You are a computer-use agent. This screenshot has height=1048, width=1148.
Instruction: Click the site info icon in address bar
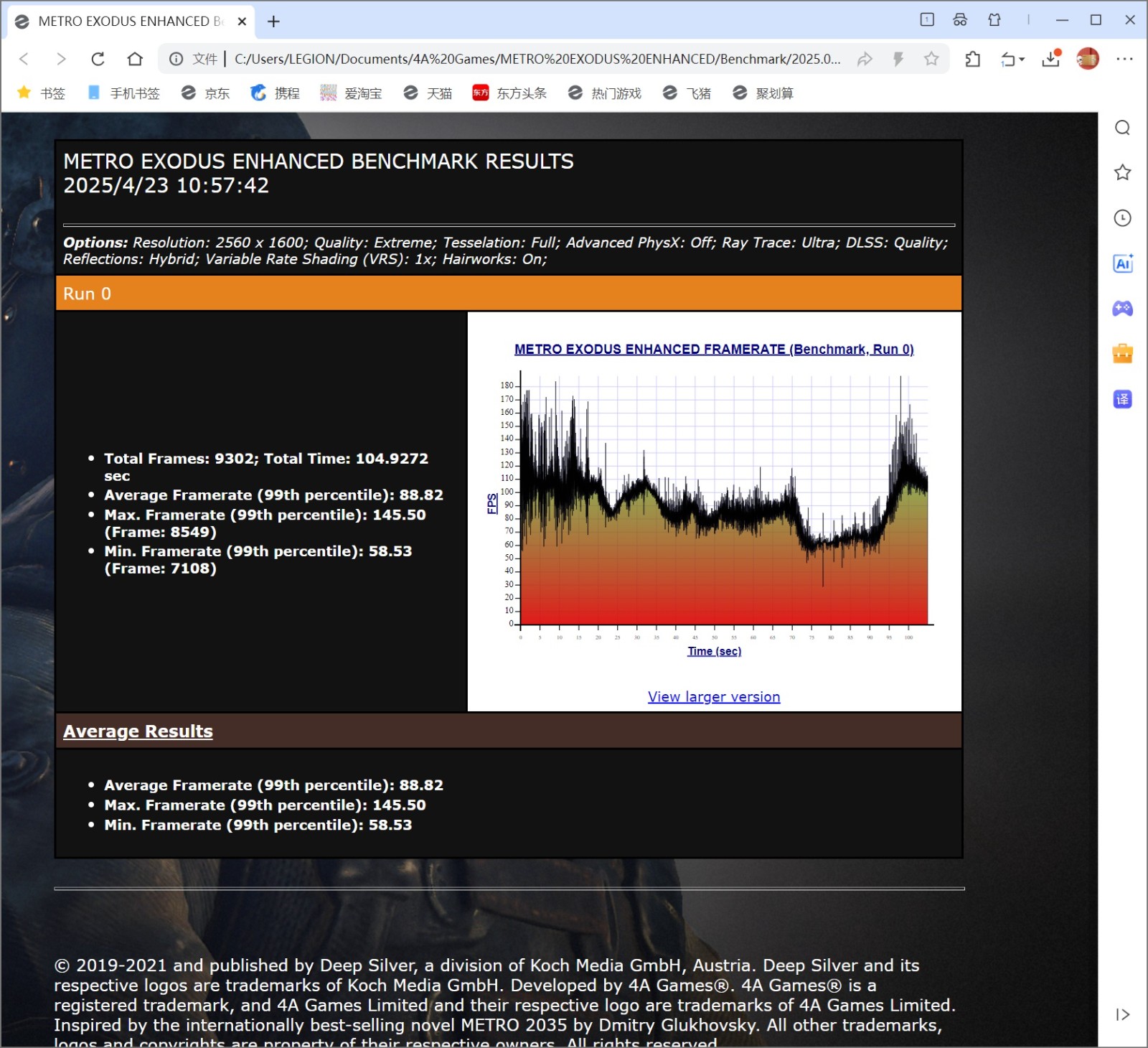(176, 59)
